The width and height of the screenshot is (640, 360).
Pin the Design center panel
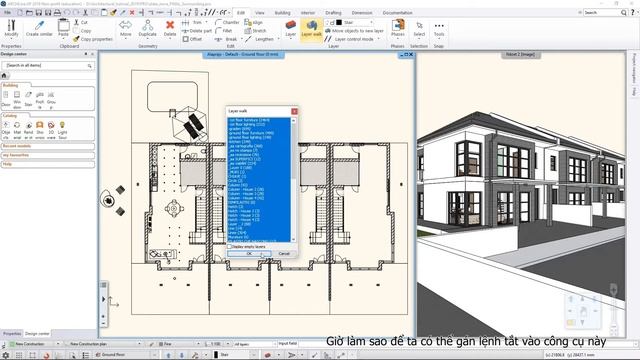86,54
